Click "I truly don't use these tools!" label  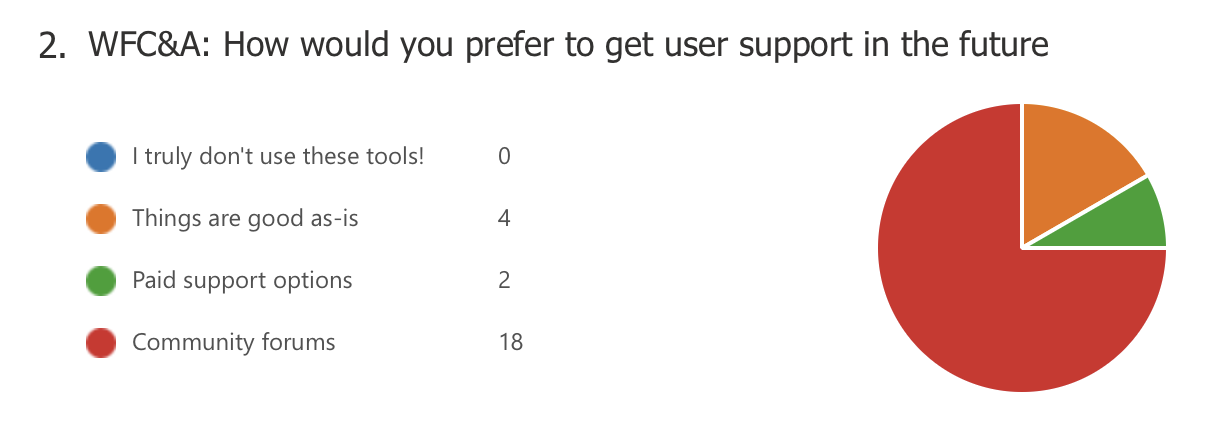[x=279, y=157]
